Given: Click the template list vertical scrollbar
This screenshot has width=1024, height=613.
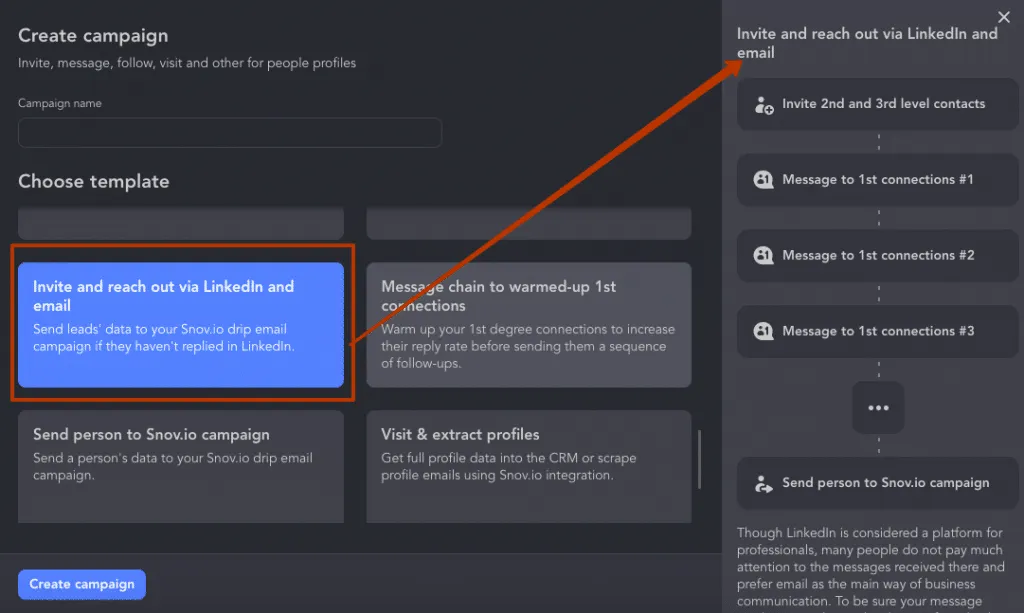Looking at the screenshot, I should pos(699,459).
